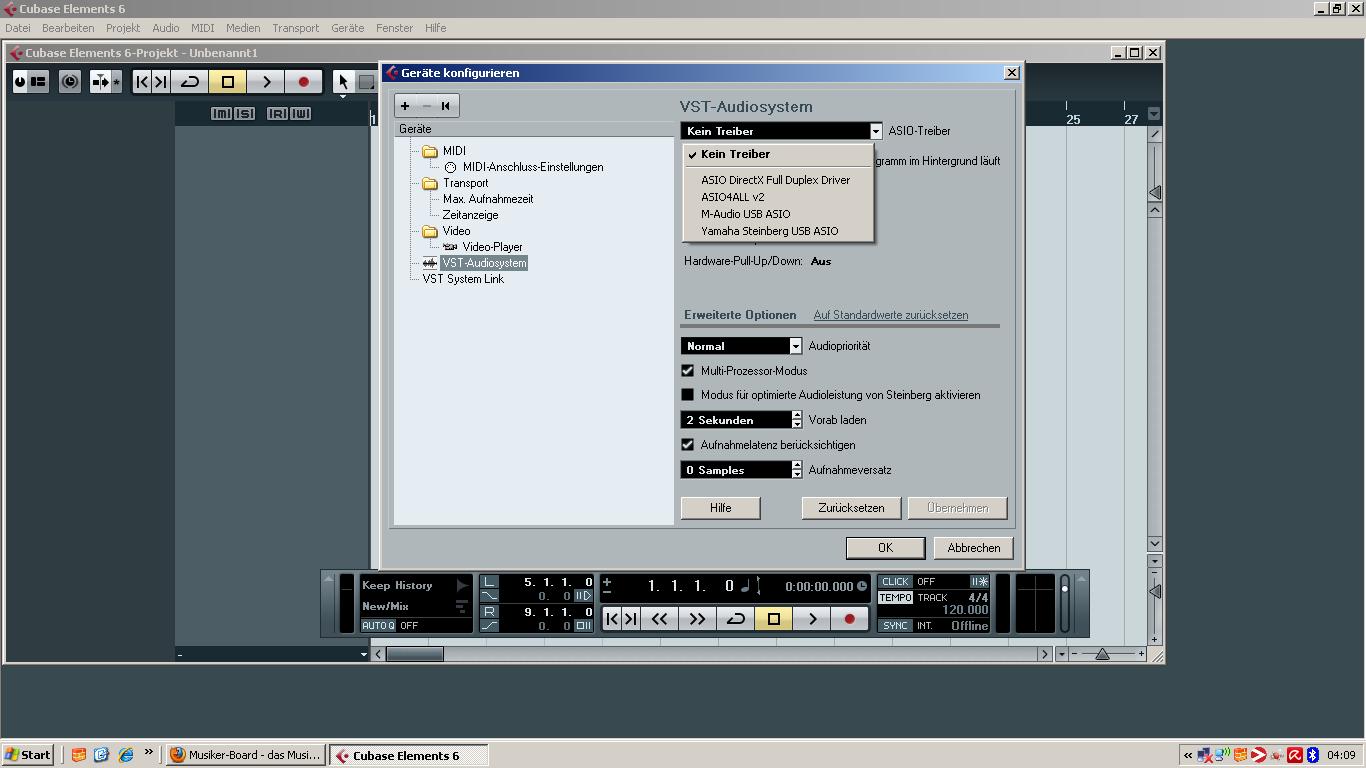Screen dimensions: 1366x768
Task: Click fast forward on the transport panel
Action: point(697,619)
